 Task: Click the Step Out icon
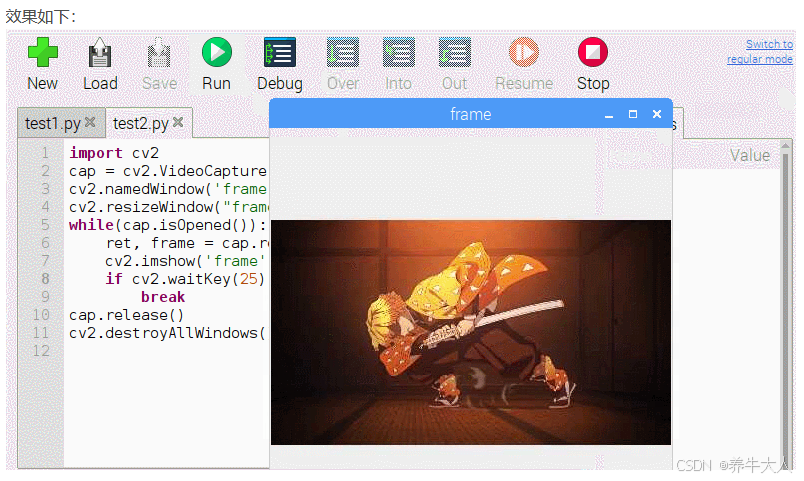(455, 52)
